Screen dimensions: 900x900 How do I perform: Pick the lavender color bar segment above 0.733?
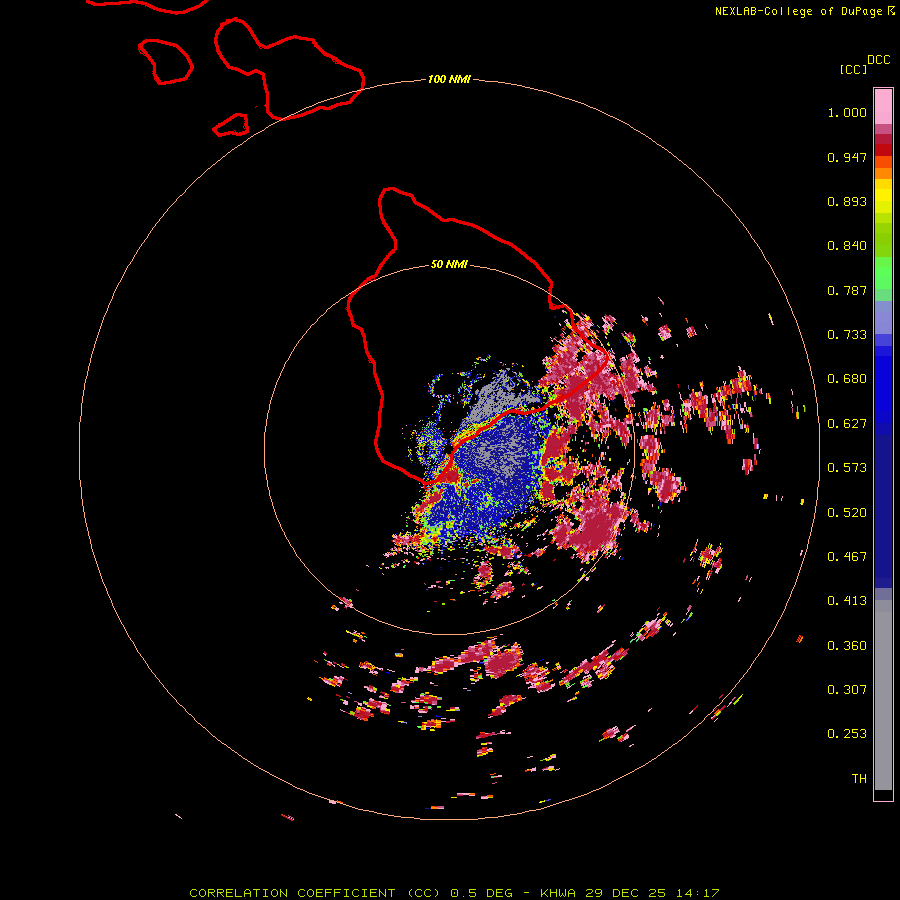[x=883, y=317]
